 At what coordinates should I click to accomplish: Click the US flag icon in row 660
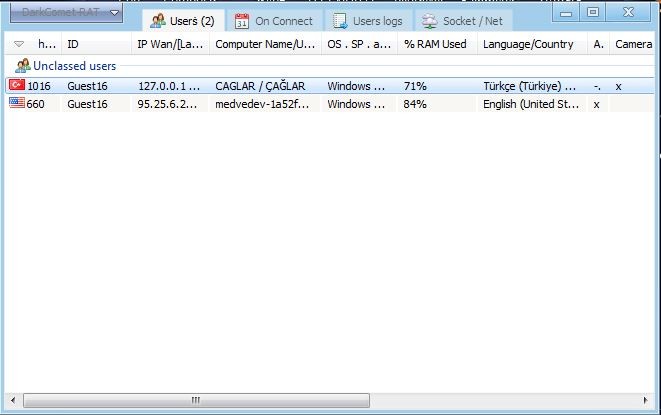pyautogui.click(x=17, y=102)
